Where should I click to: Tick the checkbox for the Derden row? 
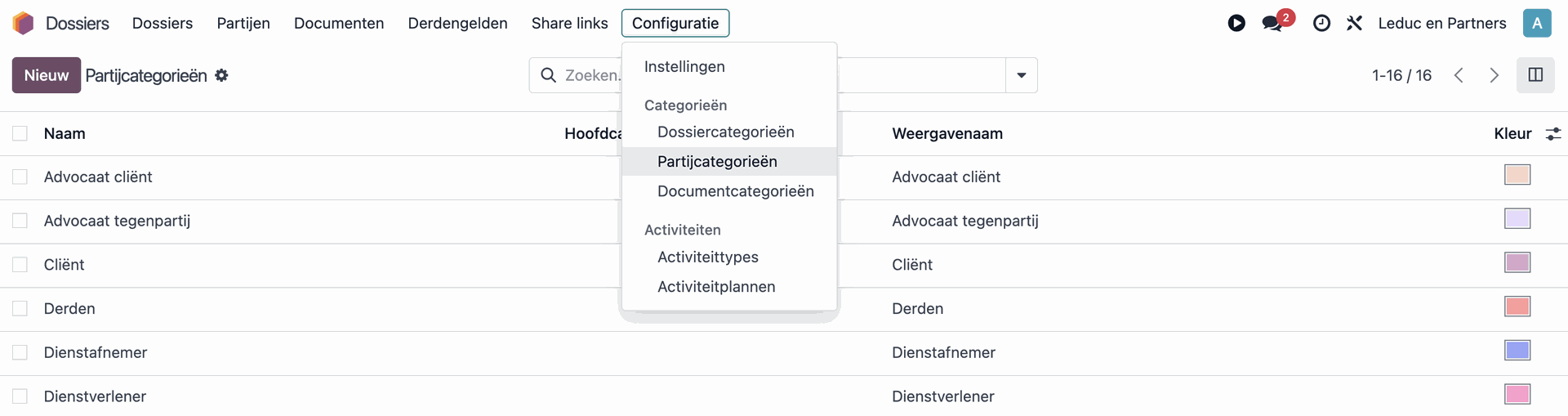(20, 308)
